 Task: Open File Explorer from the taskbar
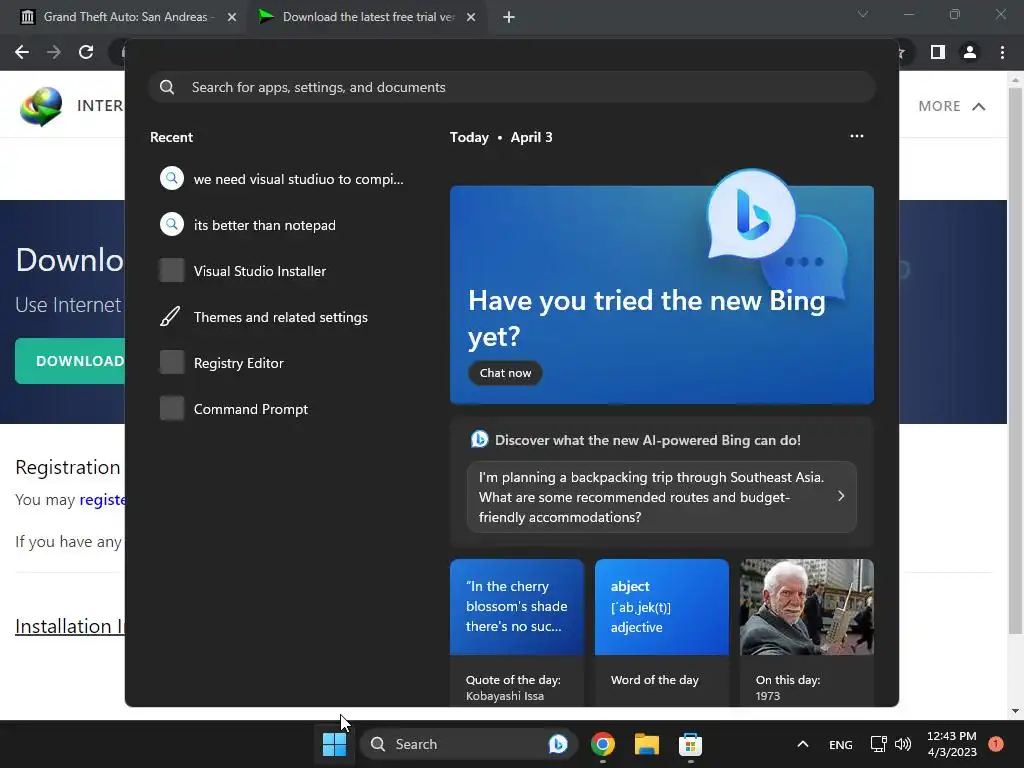coord(647,744)
